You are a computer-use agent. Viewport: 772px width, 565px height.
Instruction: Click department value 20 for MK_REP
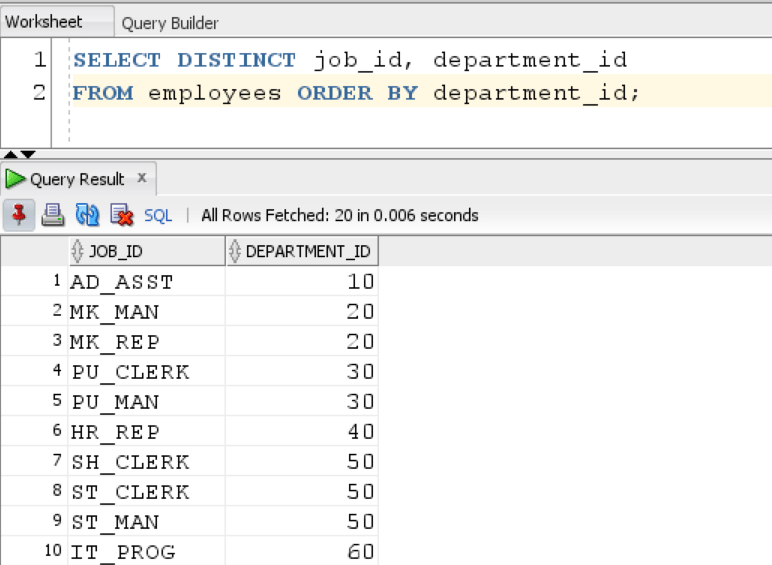tap(302, 342)
